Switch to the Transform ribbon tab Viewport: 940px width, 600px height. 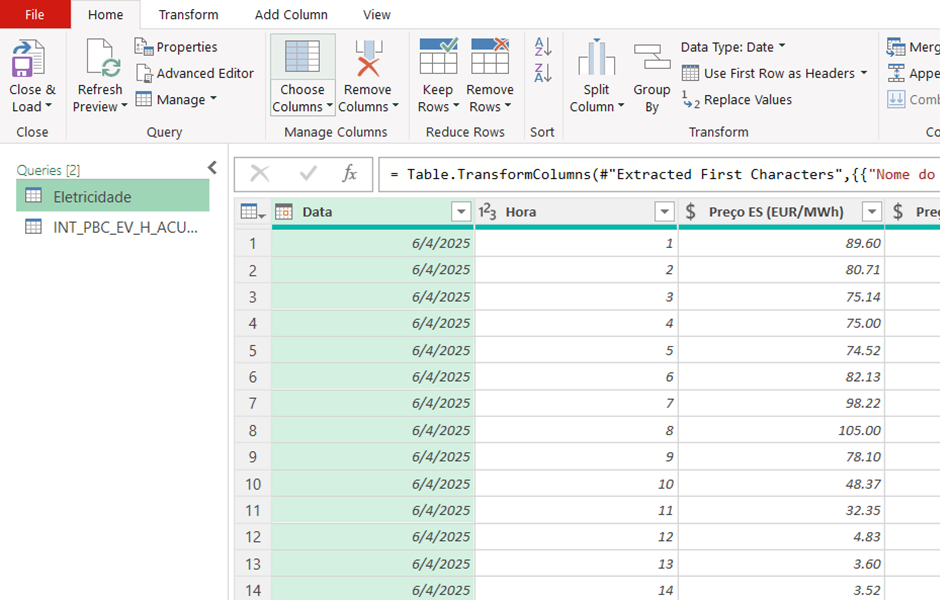pos(188,15)
